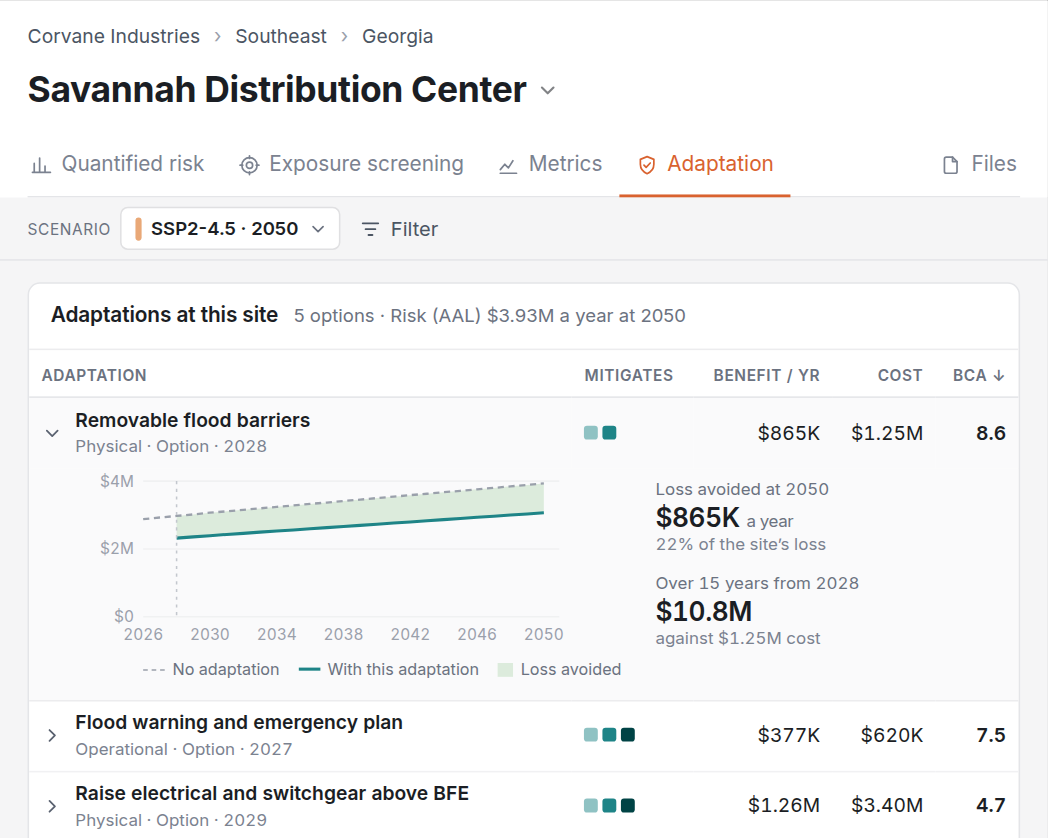Click the 'With this adaptation' legend entry
This screenshot has height=838, width=1048.
tap(389, 670)
